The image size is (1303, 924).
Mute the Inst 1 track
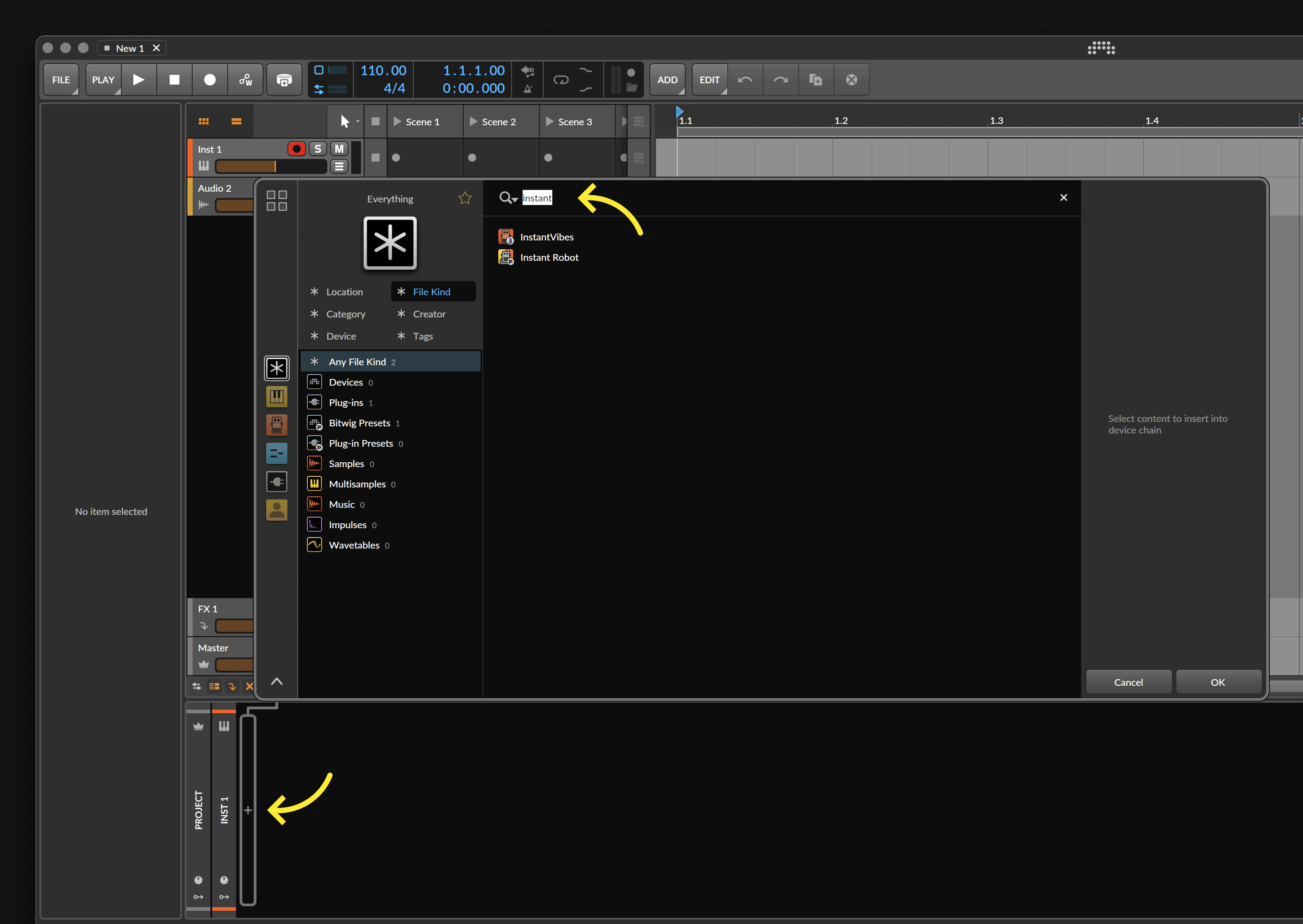point(339,149)
